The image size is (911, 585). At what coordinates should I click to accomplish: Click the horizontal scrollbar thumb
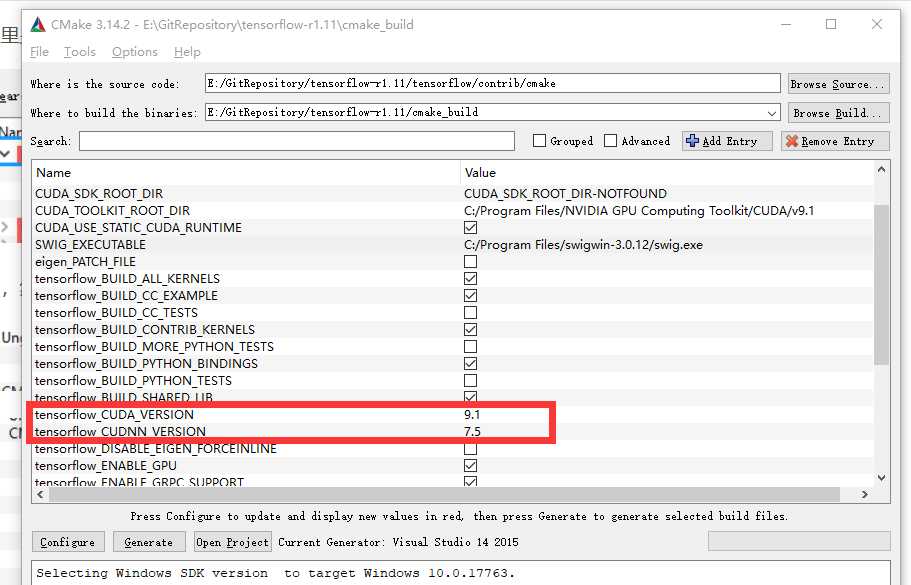444,494
